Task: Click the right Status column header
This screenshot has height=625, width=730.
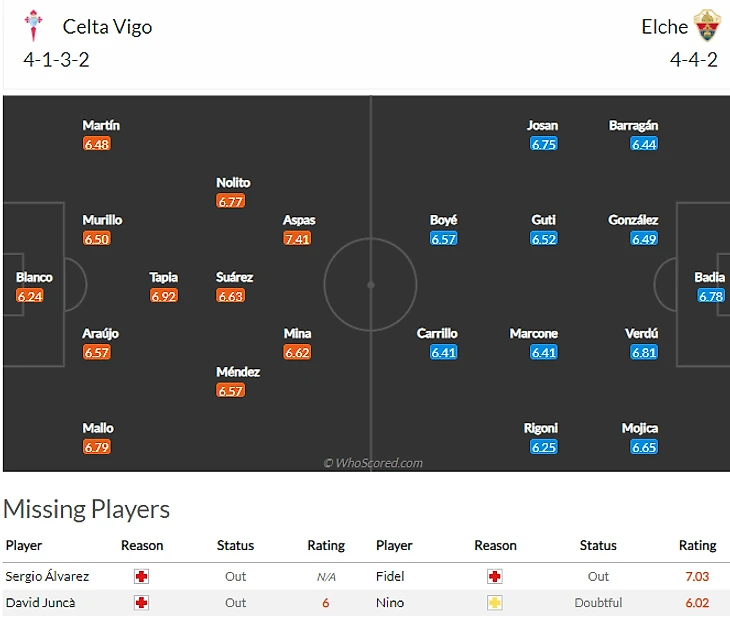Action: (x=598, y=546)
